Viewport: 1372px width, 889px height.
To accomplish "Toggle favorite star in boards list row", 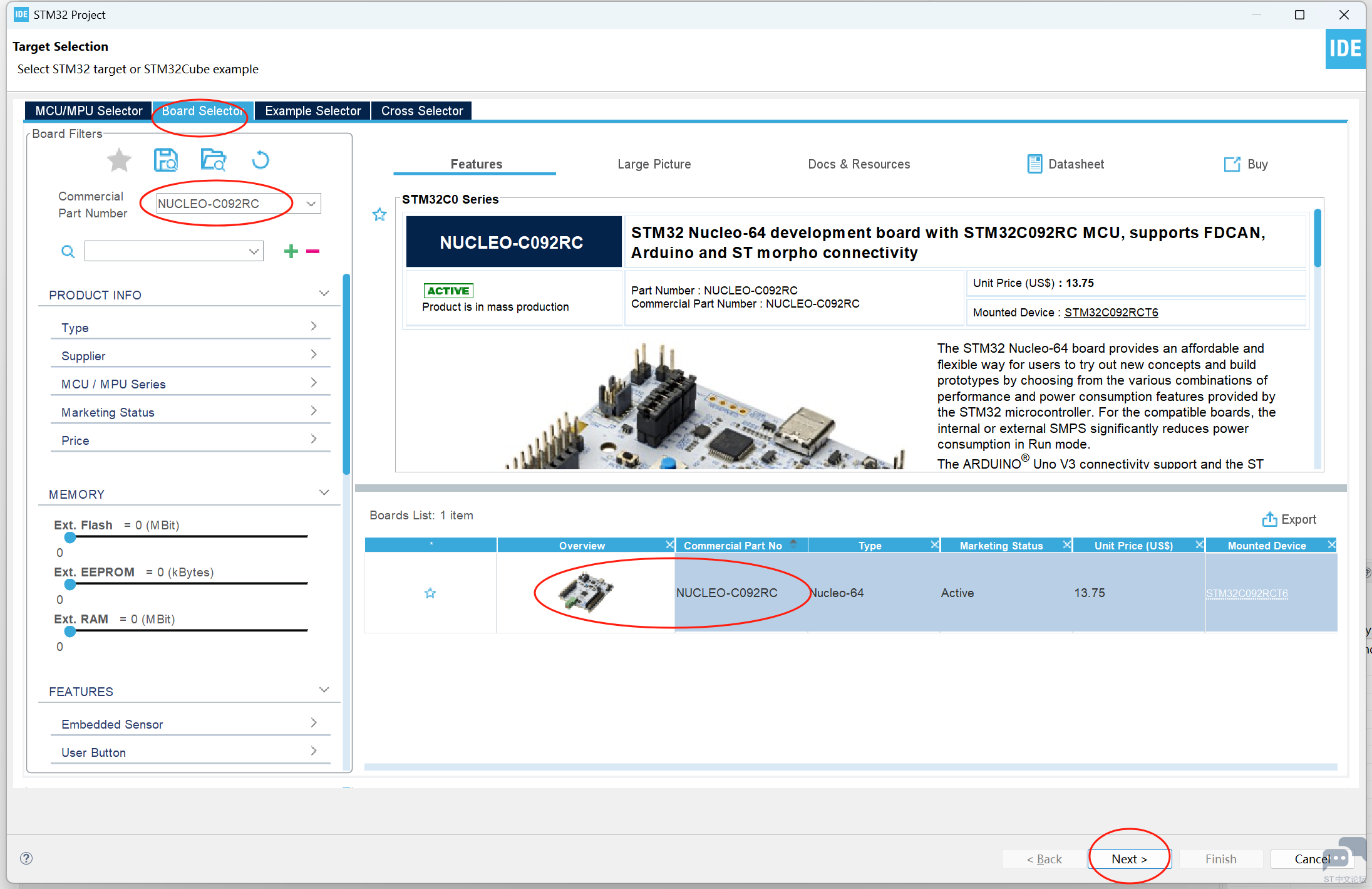I will coord(430,593).
